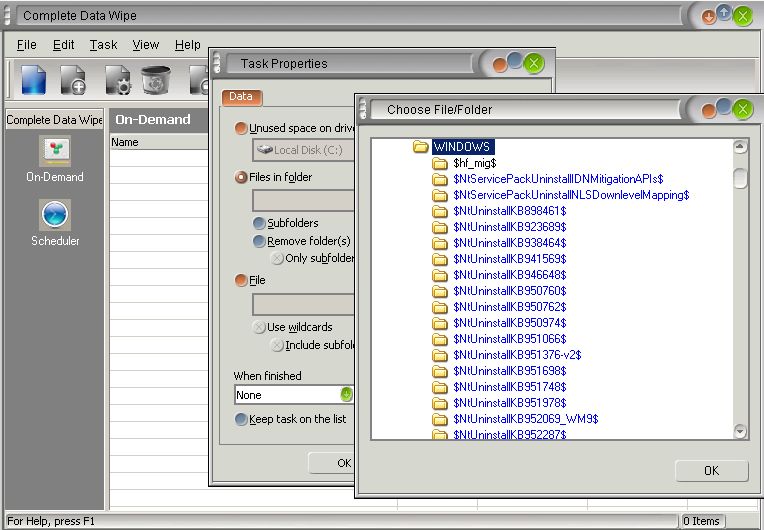Click folder icon beside $NtUninstallKB950974$

439,323
